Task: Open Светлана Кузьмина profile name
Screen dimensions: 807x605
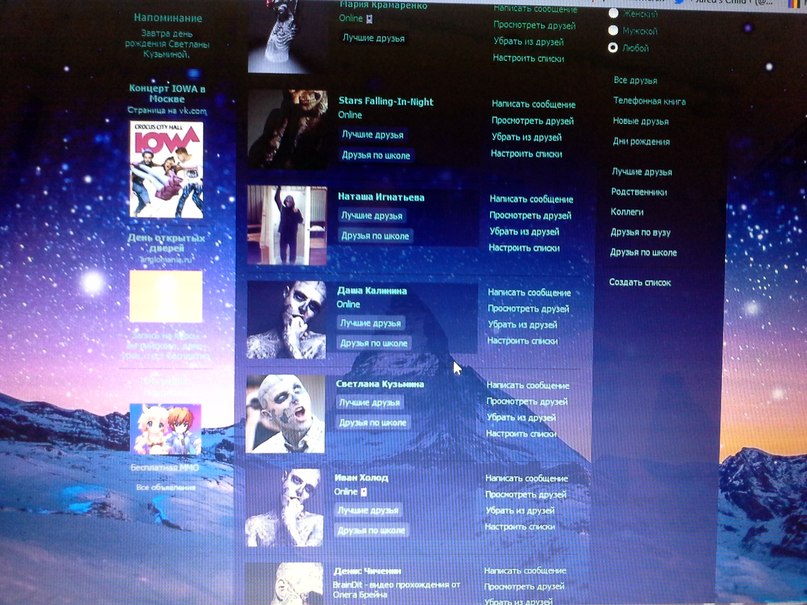Action: click(380, 384)
